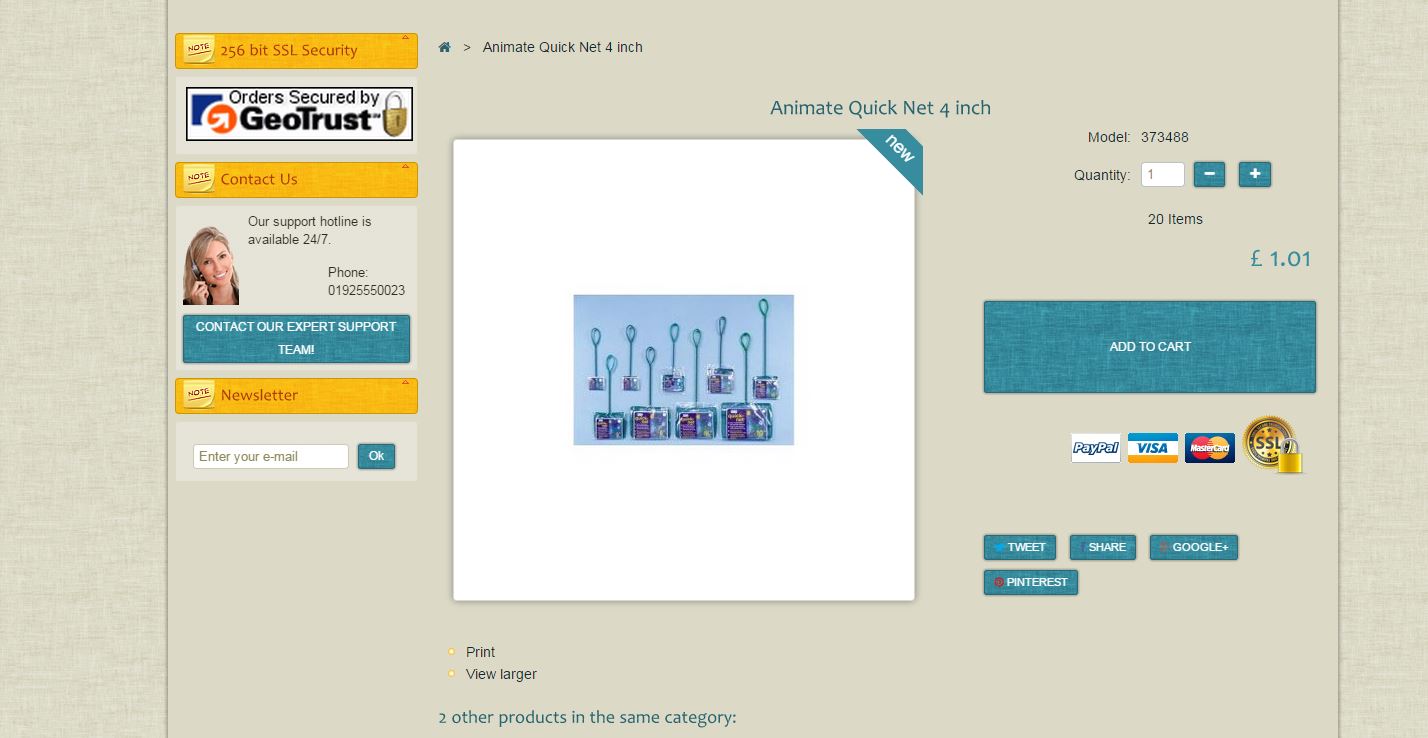Pin the product on Pinterest
The width and height of the screenshot is (1428, 738).
[1031, 582]
